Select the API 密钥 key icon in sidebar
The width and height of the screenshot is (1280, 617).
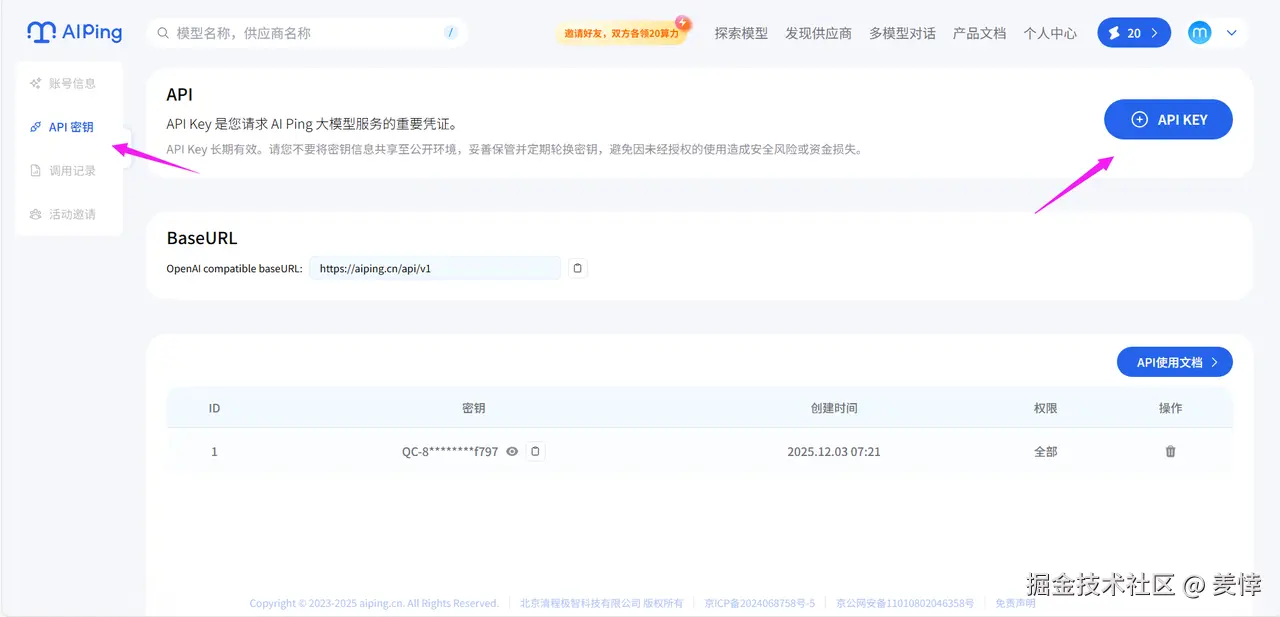(x=36, y=127)
